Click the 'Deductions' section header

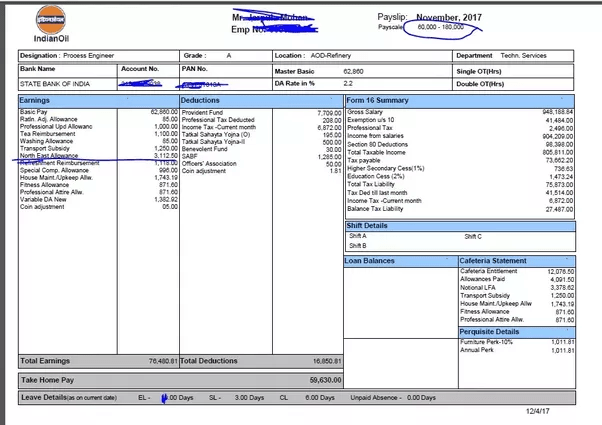click(261, 101)
